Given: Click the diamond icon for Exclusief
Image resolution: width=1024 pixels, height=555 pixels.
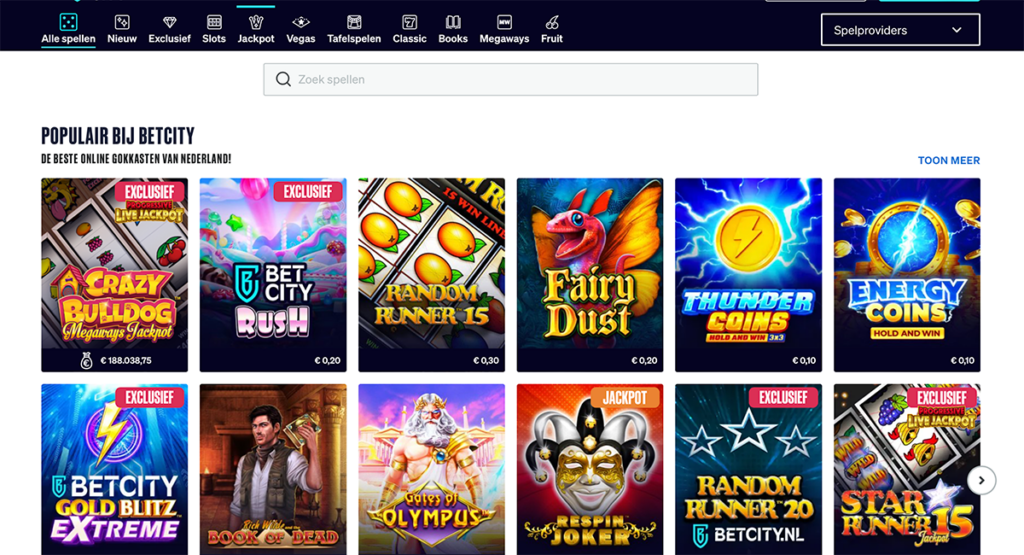Looking at the screenshot, I should (169, 22).
